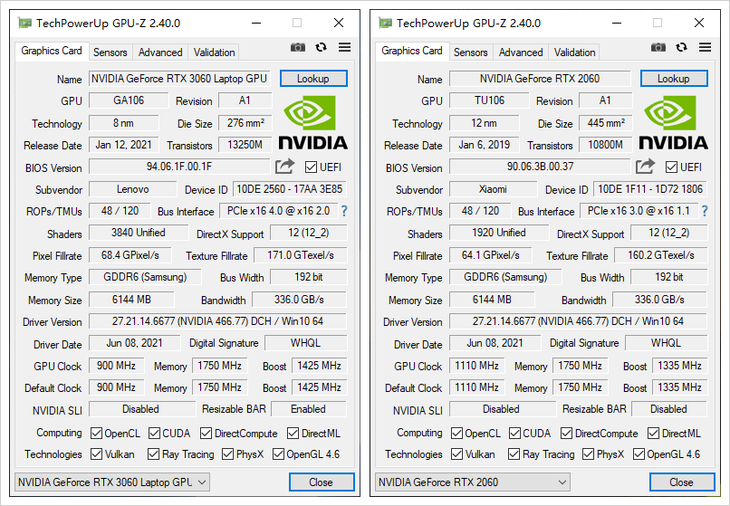Toggle the DirectCompute checkbox in the RTX 3060 window
730x506 pixels.
206,433
